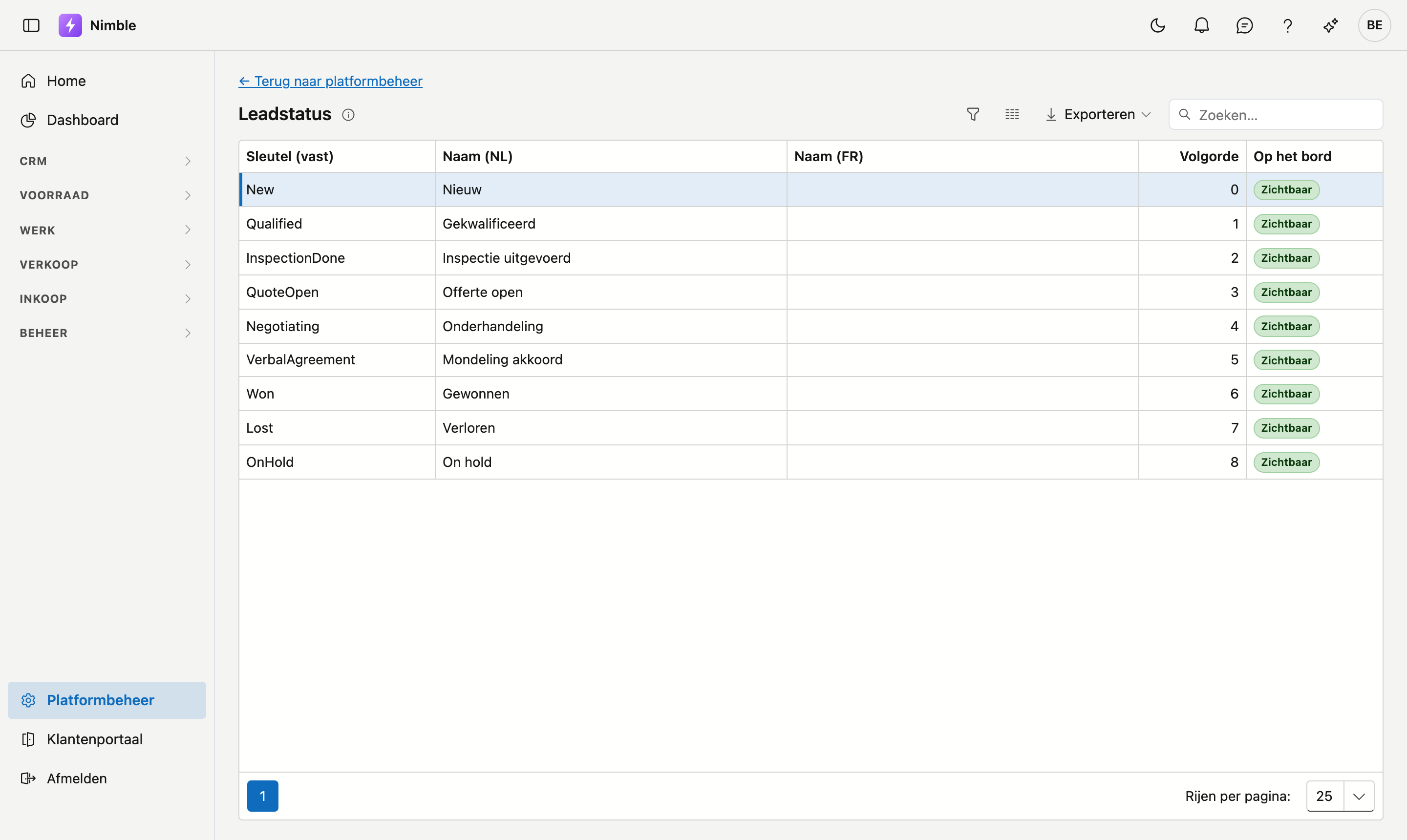Image resolution: width=1407 pixels, height=840 pixels.
Task: Click the Platformbeheer gear icon
Action: click(x=28, y=700)
